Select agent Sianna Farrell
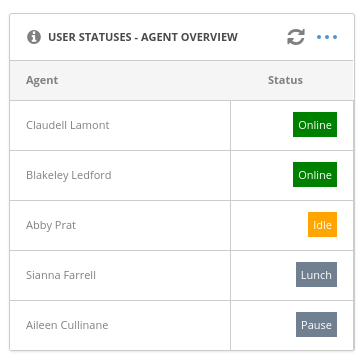363x364 pixels. pyautogui.click(x=61, y=275)
